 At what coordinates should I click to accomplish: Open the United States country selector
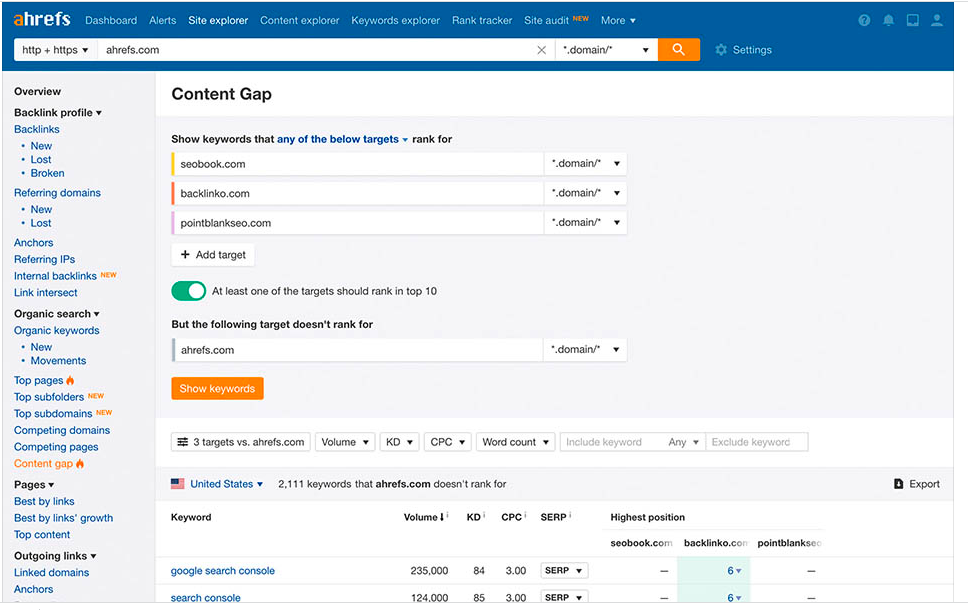[x=218, y=483]
